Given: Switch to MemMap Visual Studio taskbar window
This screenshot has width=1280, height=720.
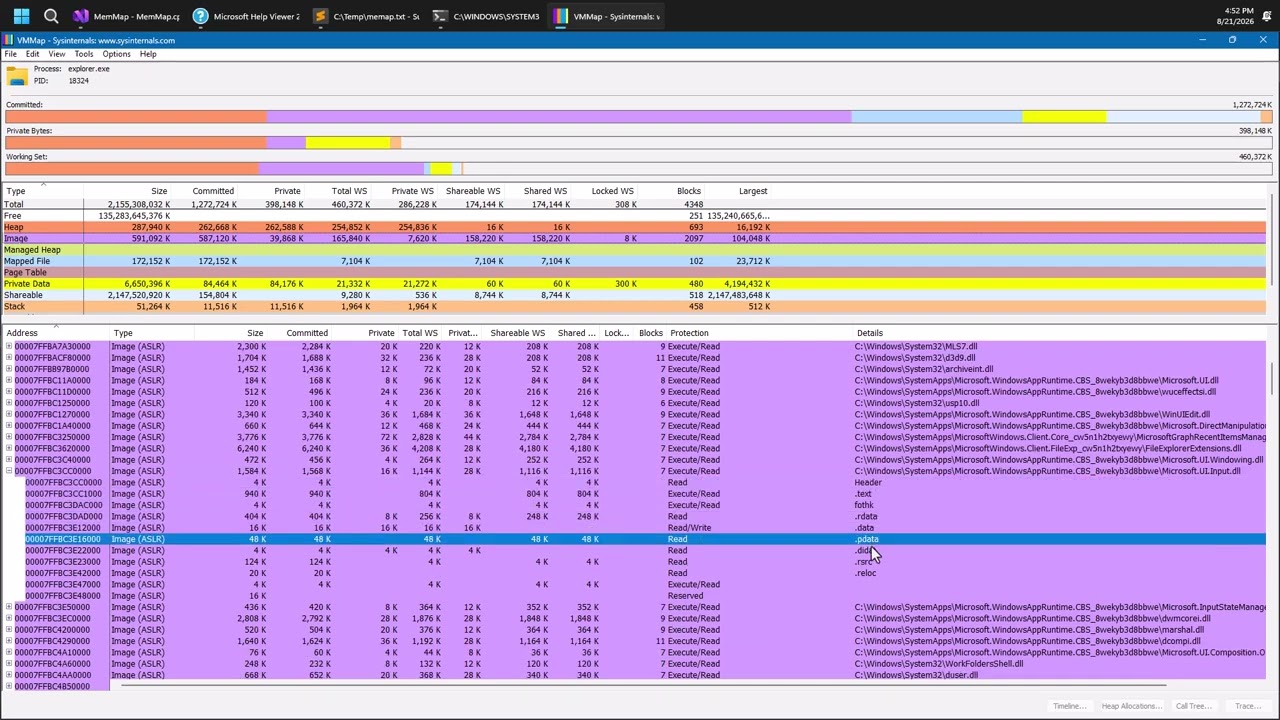Looking at the screenshot, I should tap(127, 16).
